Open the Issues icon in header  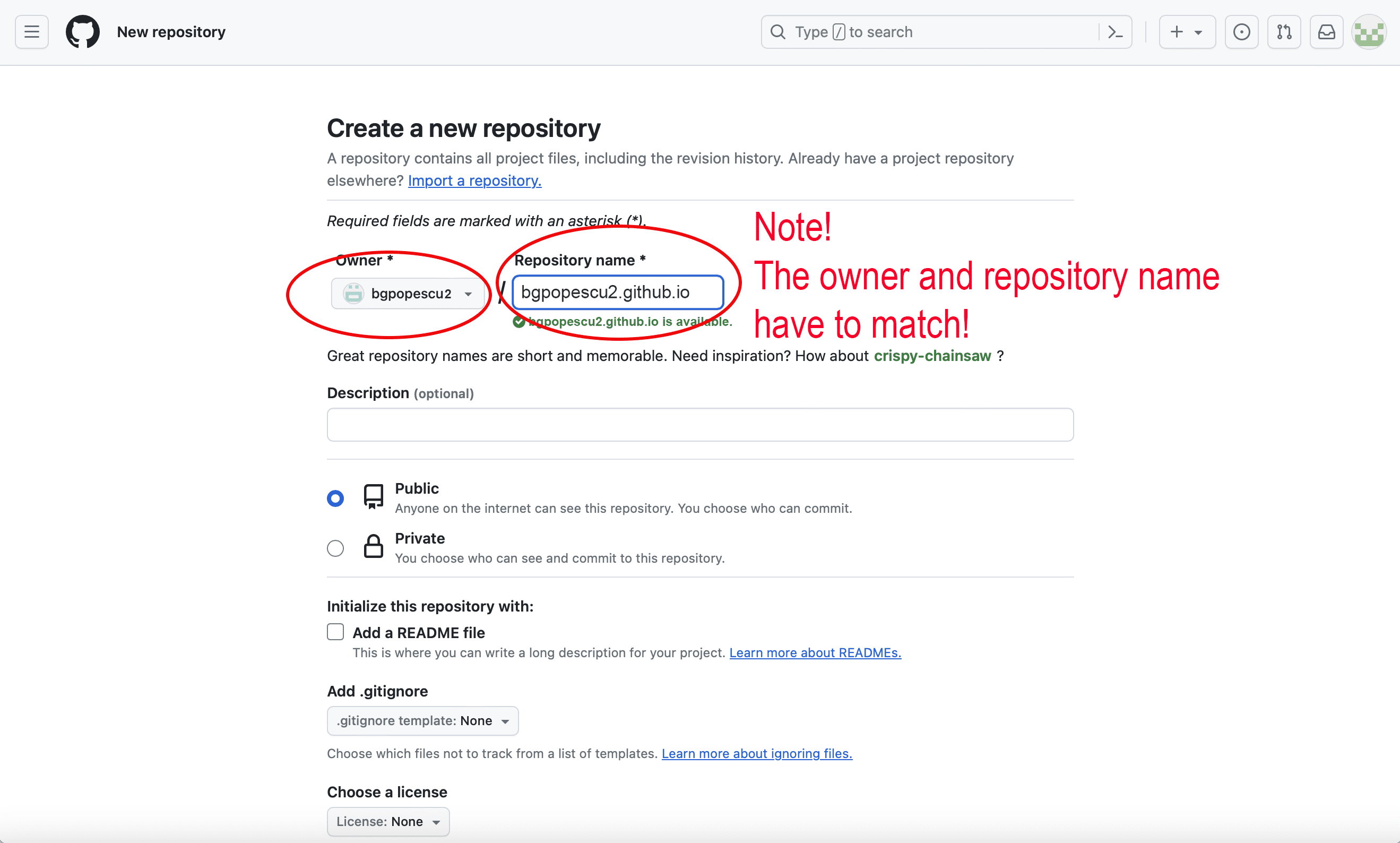point(1242,32)
